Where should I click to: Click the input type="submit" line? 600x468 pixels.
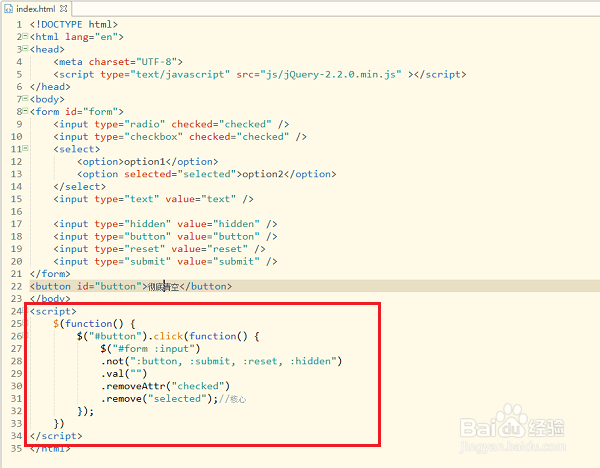[165, 261]
